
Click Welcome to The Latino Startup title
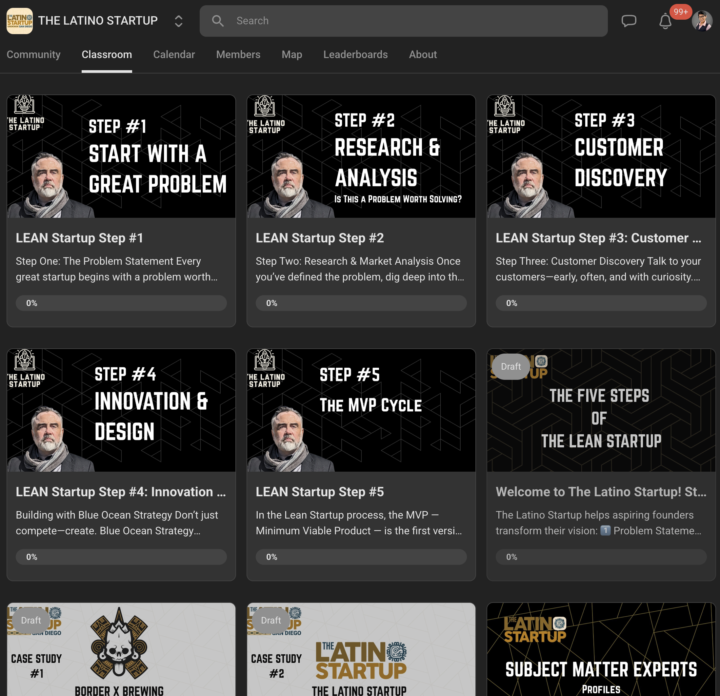pyautogui.click(x=601, y=492)
